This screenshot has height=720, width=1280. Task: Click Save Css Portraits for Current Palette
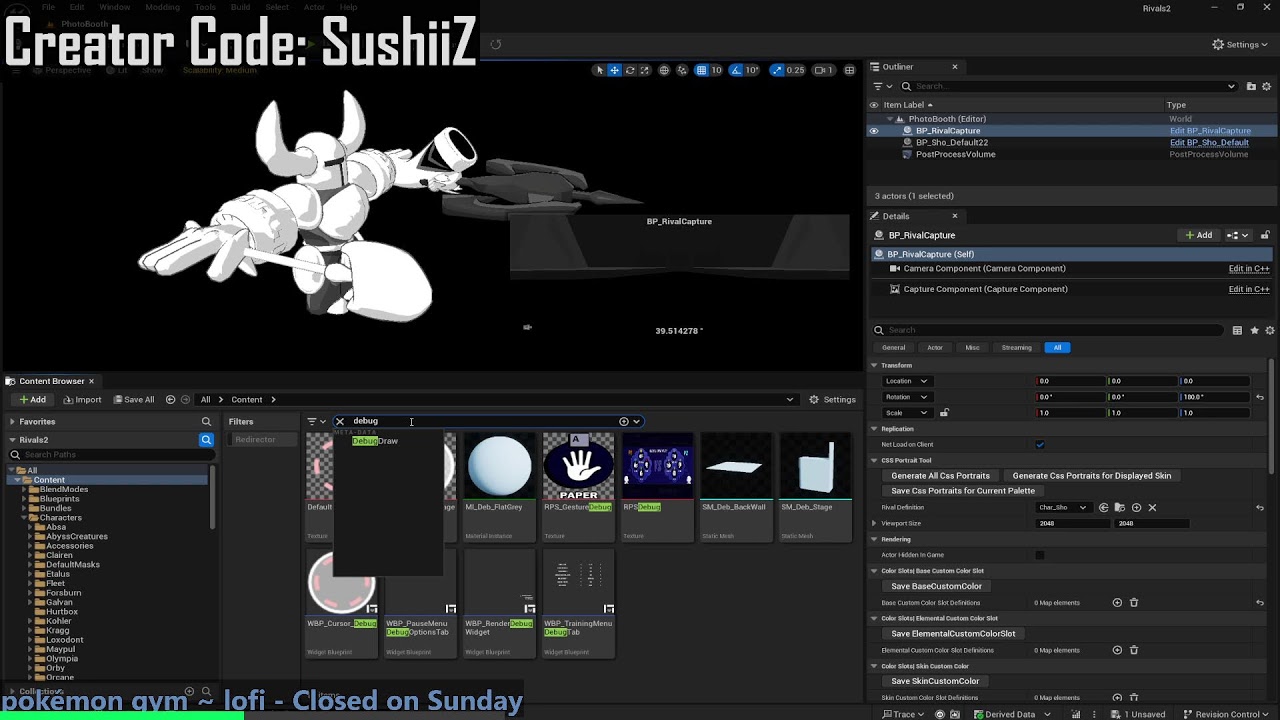click(x=963, y=491)
